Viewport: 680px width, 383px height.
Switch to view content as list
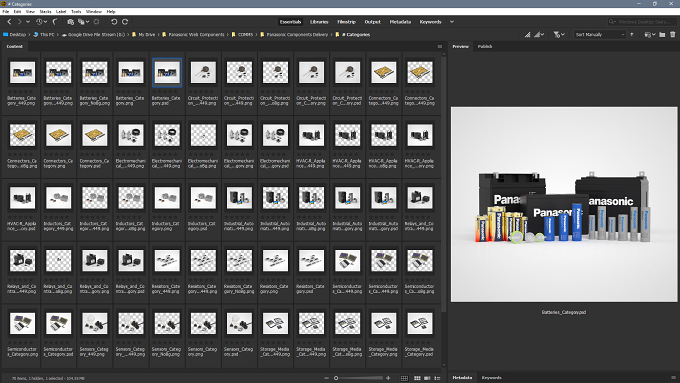click(437, 378)
